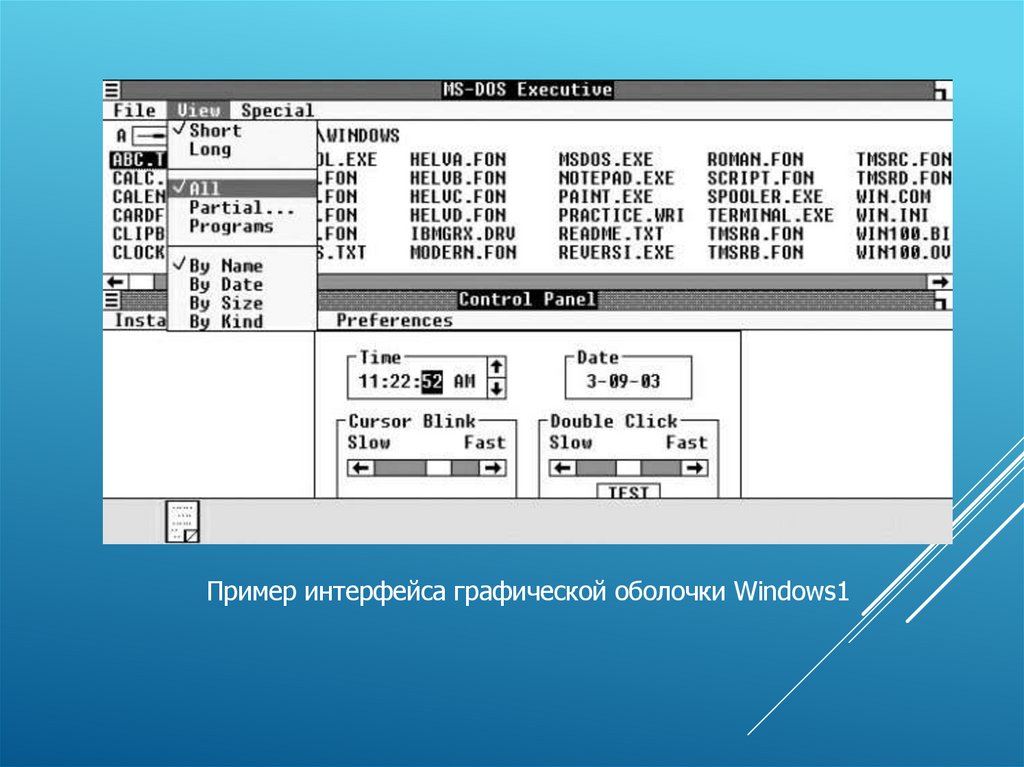Select TMSRD.FON file

coord(904,178)
